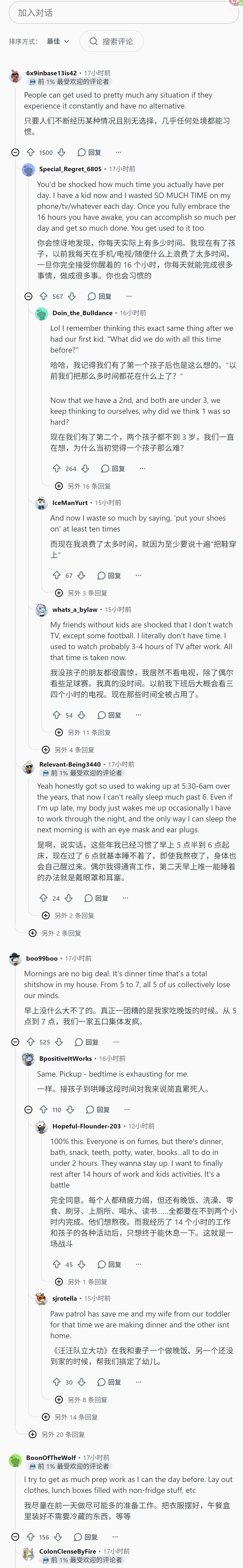Upvote boo99boo's comment with 525 votes
The width and height of the screenshot is (243, 1568).
tap(30, 1042)
